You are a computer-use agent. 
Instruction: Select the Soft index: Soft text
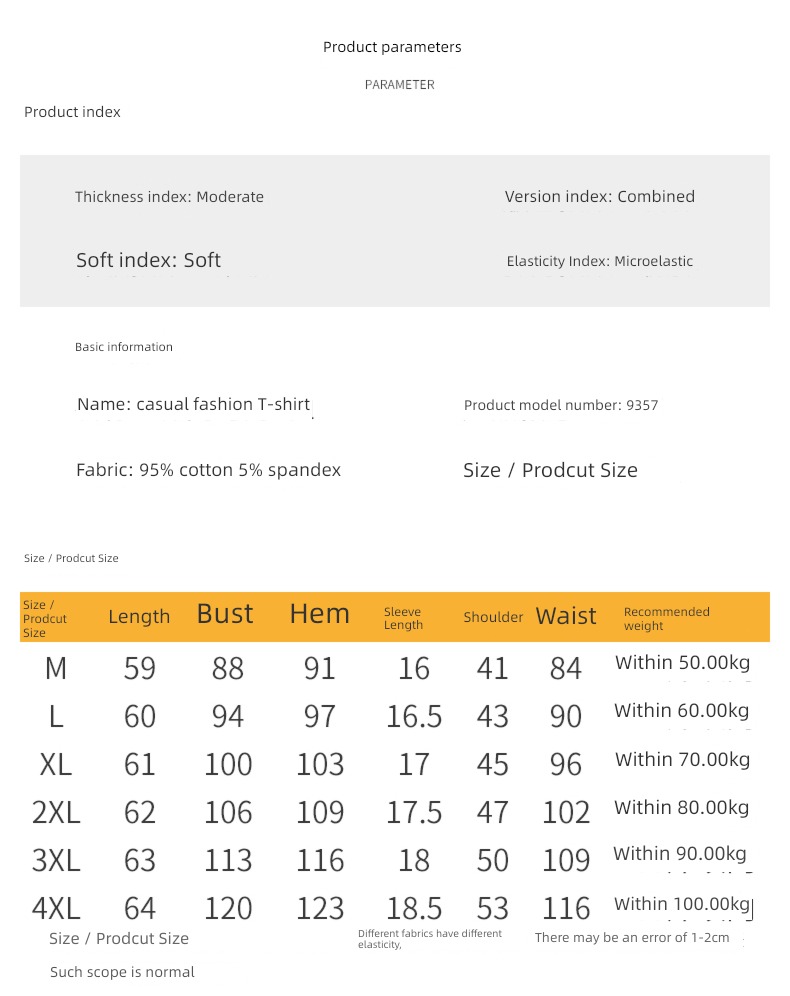(x=148, y=260)
